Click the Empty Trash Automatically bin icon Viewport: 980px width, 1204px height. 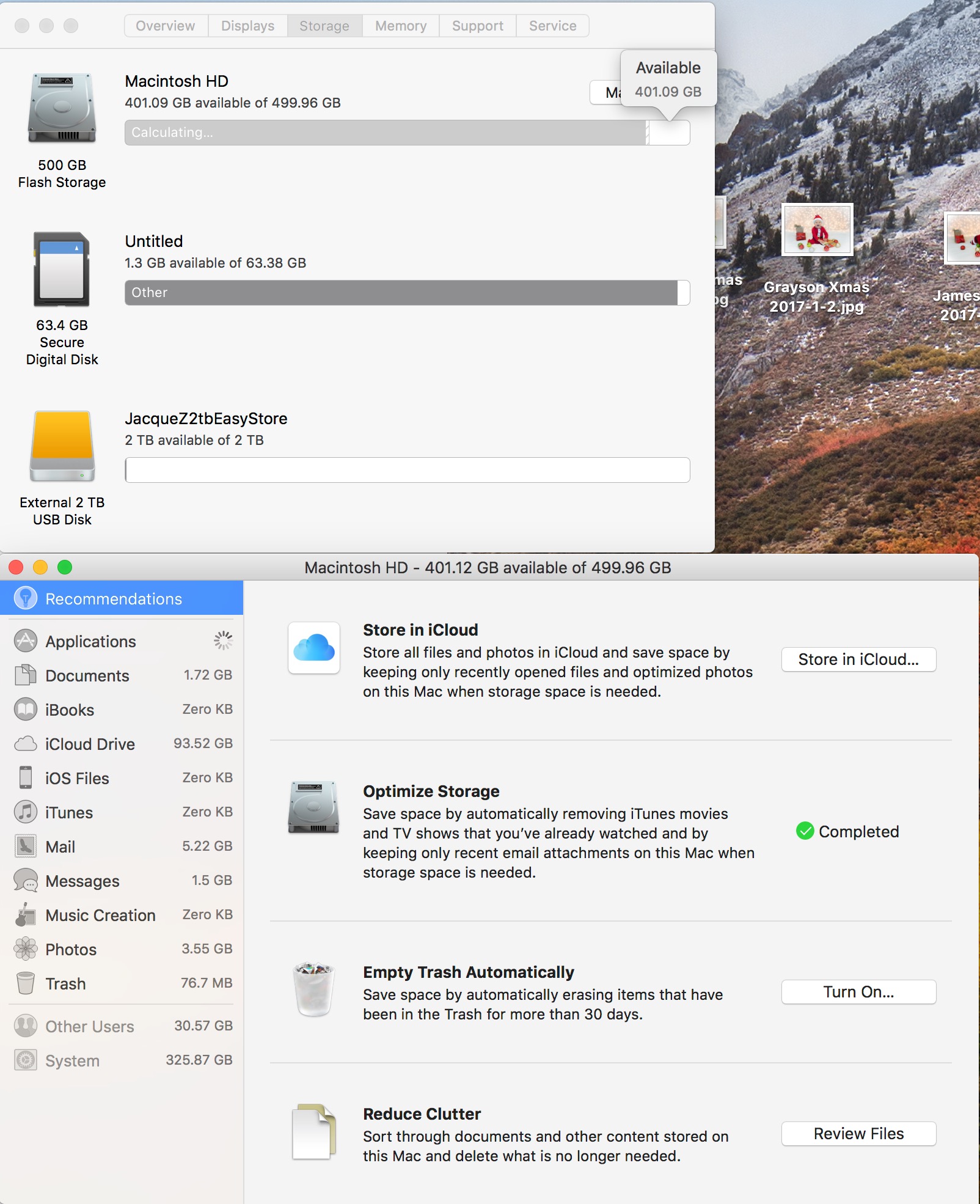(314, 989)
